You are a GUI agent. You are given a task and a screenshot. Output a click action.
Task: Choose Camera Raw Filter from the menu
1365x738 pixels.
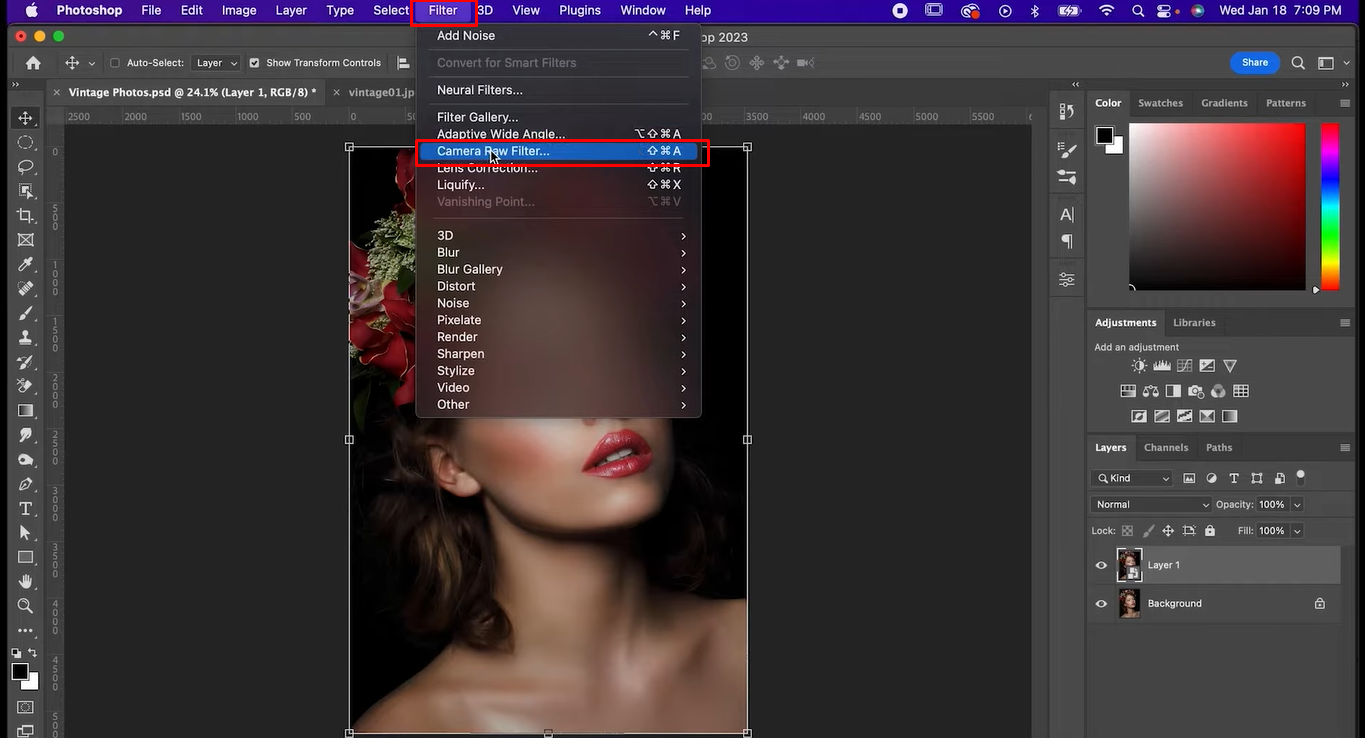tap(493, 152)
